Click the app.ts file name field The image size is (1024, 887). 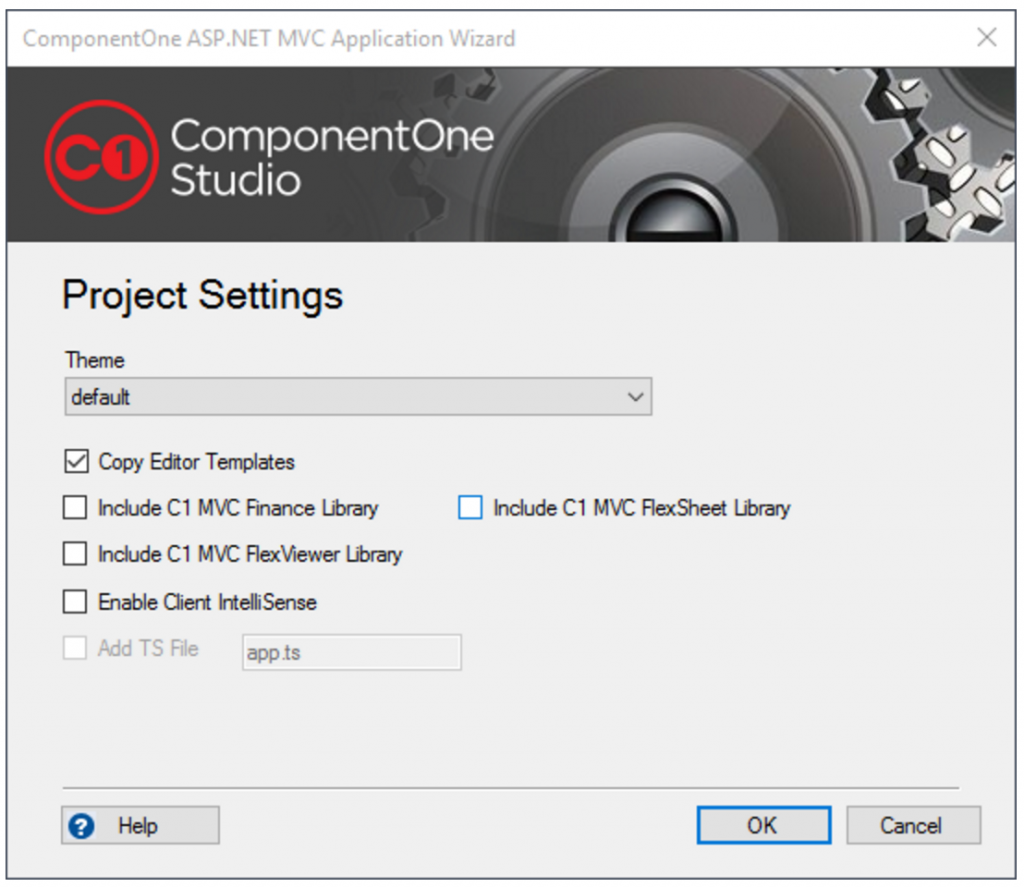tap(352, 652)
